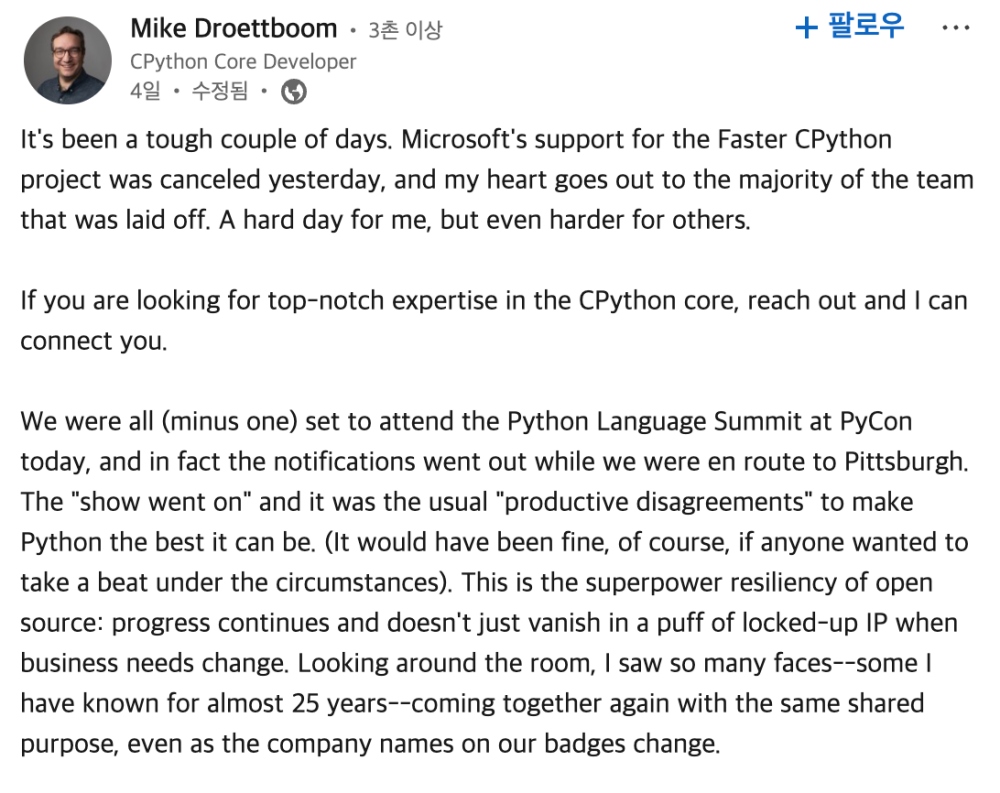Click "connect you." in second paragraph

coord(93,341)
